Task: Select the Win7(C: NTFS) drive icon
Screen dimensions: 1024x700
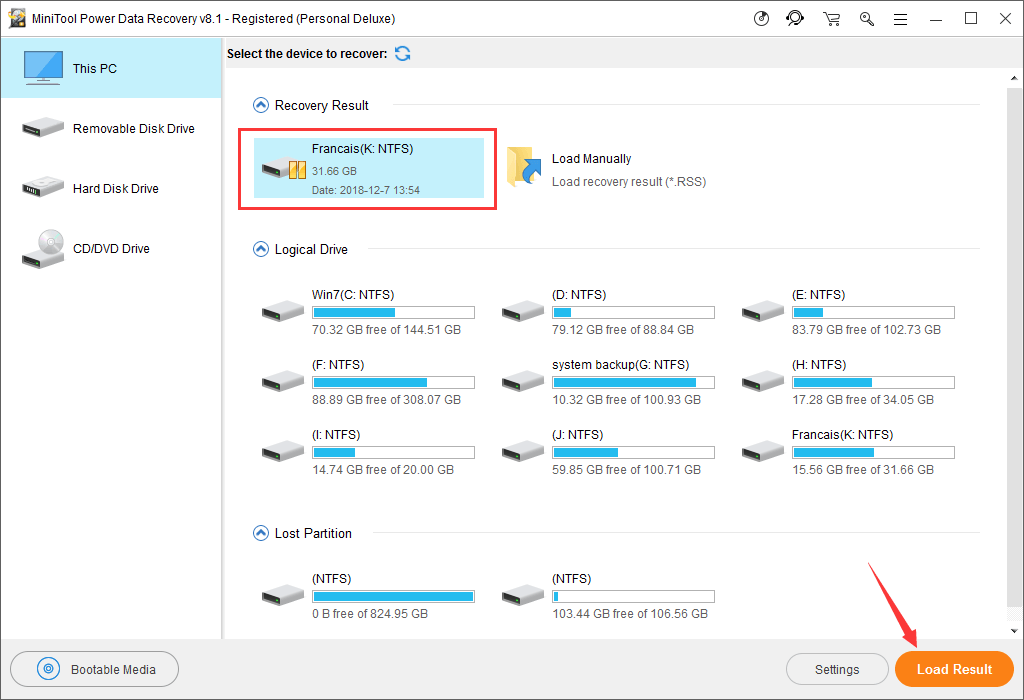Action: tap(283, 311)
